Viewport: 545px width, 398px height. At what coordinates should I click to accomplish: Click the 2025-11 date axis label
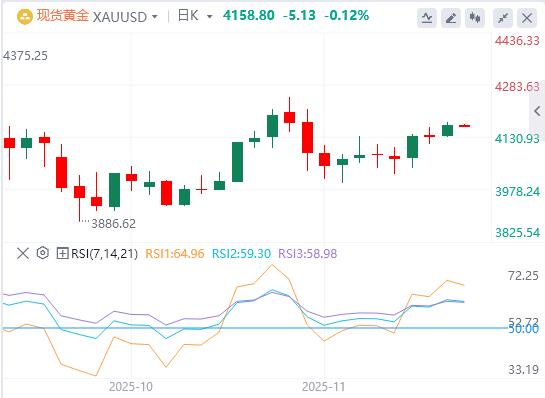(323, 387)
